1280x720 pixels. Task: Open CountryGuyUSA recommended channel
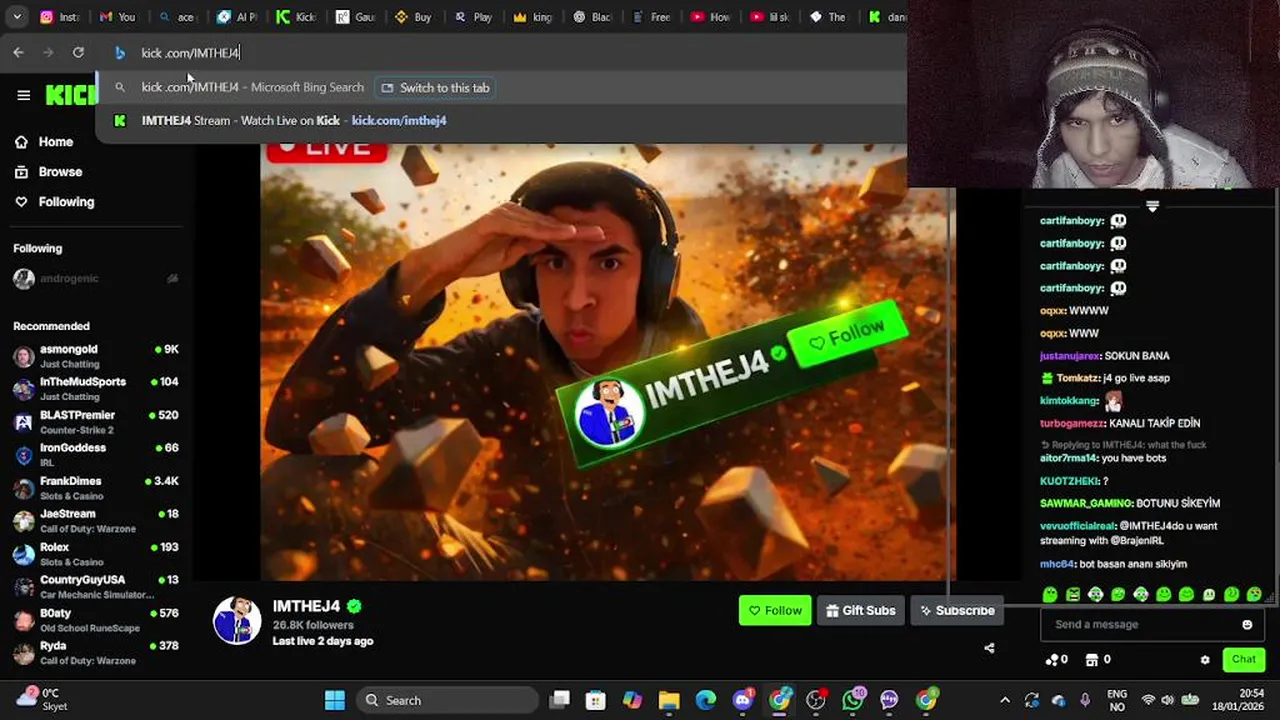[x=96, y=587]
